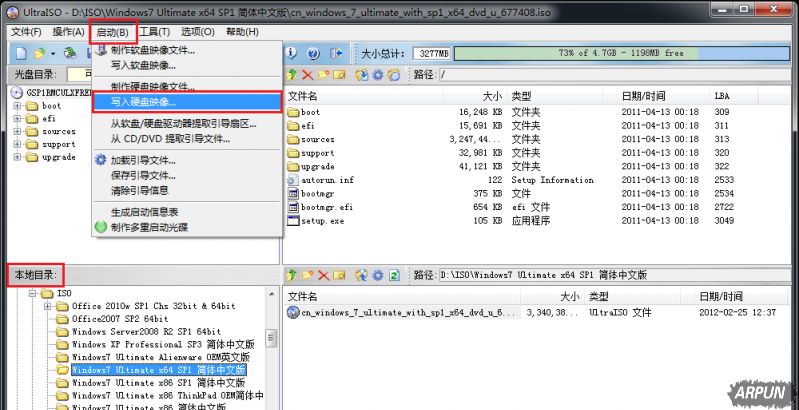Click the Help question mark toolbar icon
Screen dimensions: 799x410
pyautogui.click(x=313, y=53)
